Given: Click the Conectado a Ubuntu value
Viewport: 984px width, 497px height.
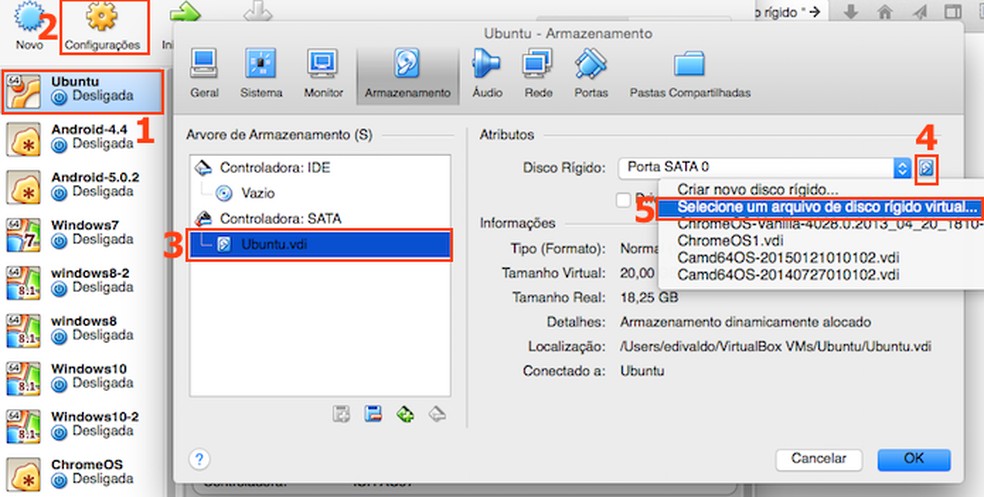Looking at the screenshot, I should pyautogui.click(x=642, y=371).
